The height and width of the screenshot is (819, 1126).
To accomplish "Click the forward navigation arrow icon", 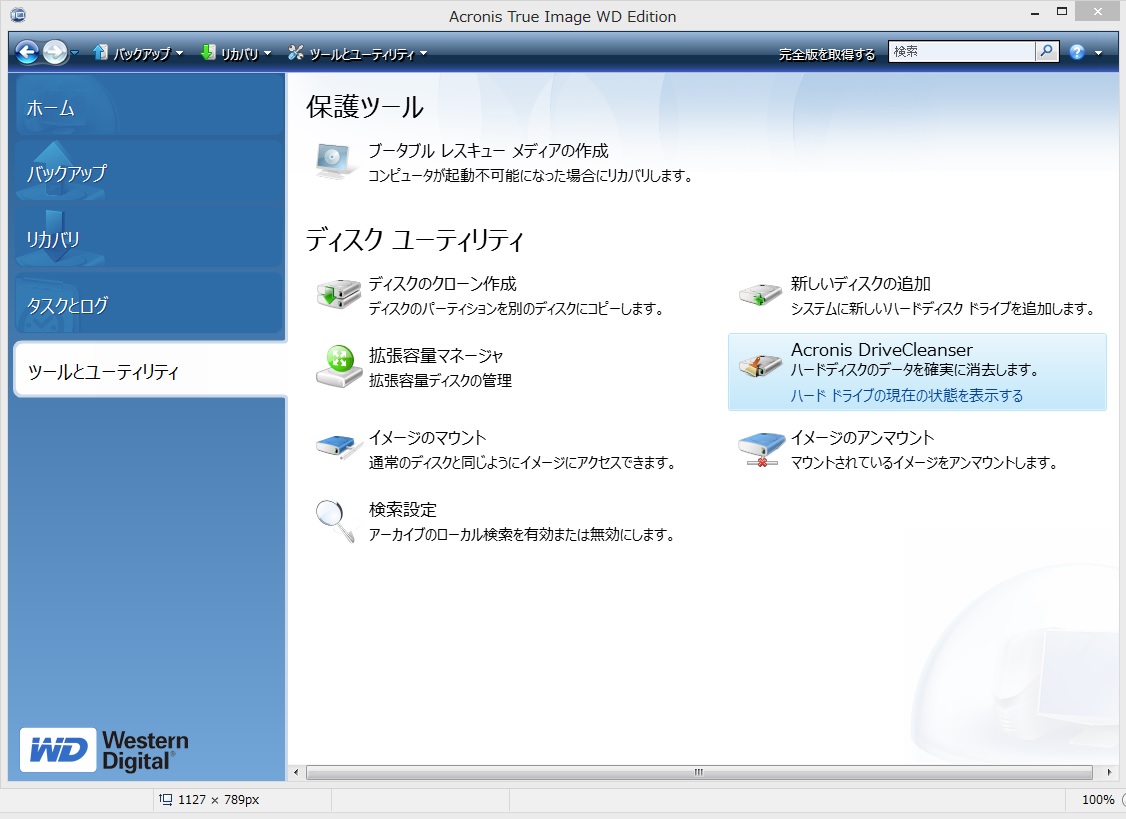I will [x=55, y=52].
